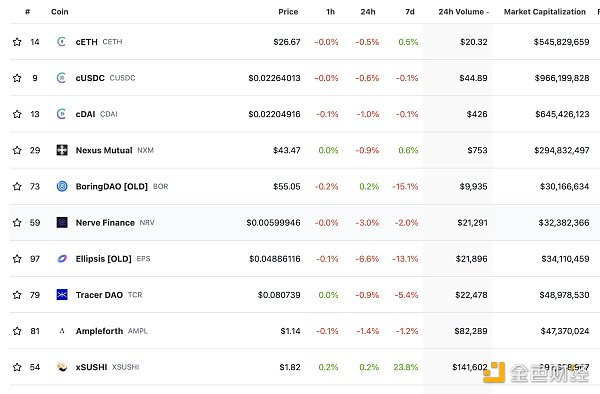Sort by 24h Volume column header
This screenshot has height=394, width=600.
pos(463,12)
